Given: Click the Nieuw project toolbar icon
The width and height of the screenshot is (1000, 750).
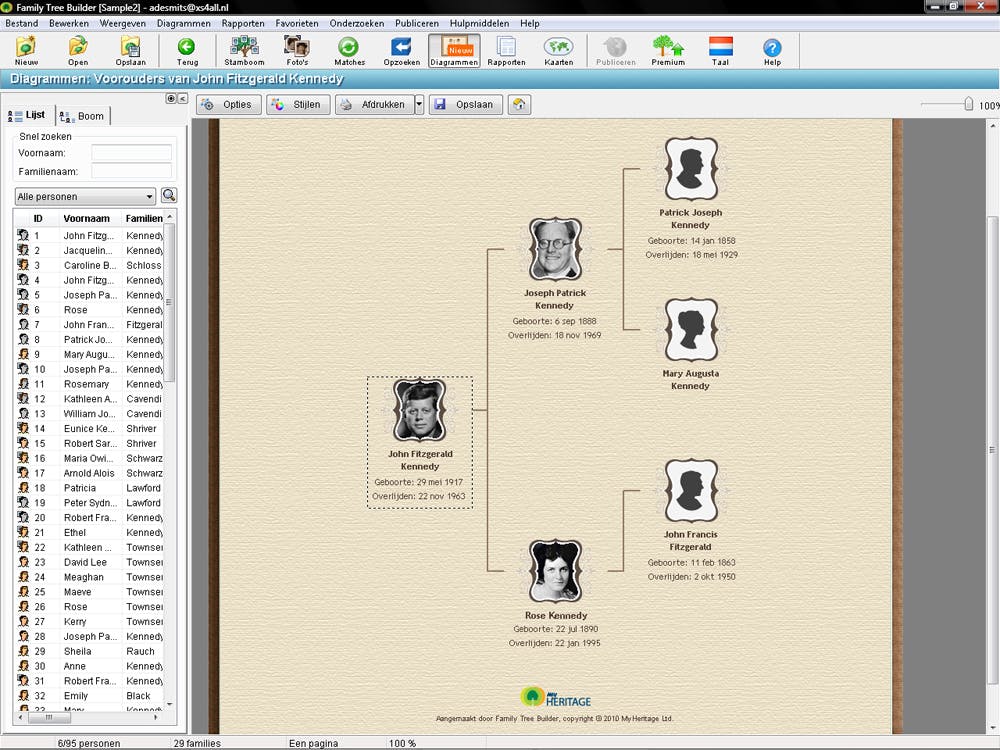Looking at the screenshot, I should [x=26, y=50].
